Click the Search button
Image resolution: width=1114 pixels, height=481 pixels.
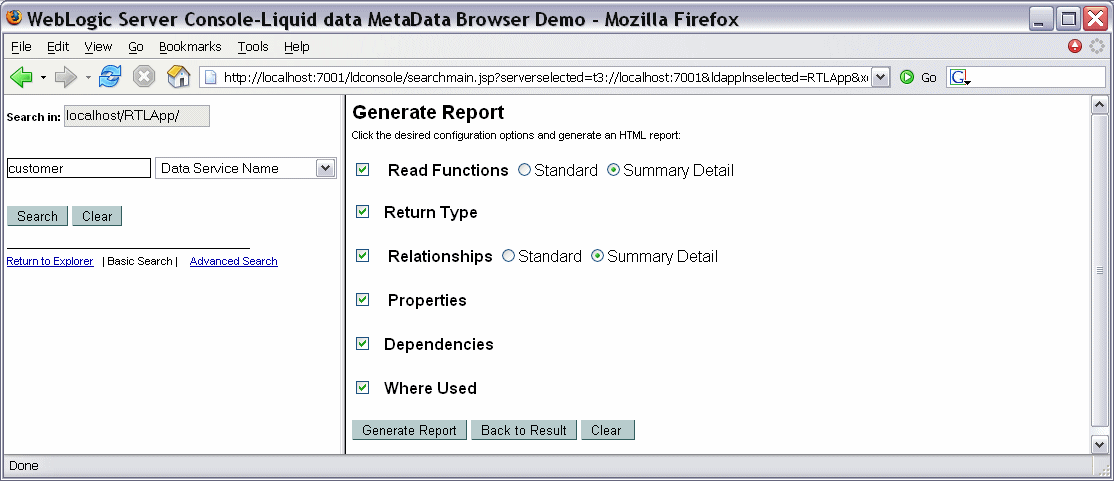pyautogui.click(x=37, y=216)
